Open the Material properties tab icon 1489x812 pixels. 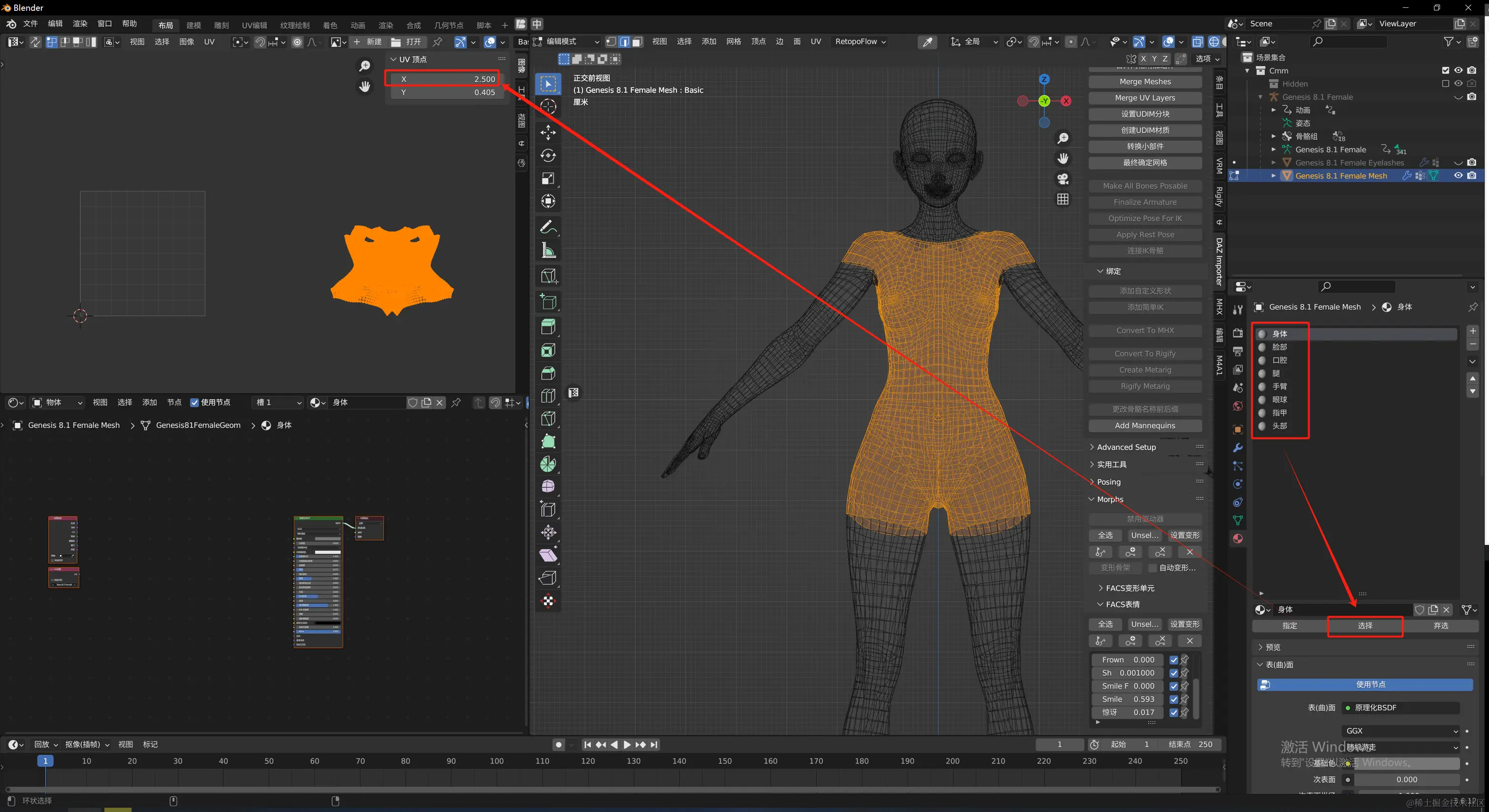(x=1237, y=538)
